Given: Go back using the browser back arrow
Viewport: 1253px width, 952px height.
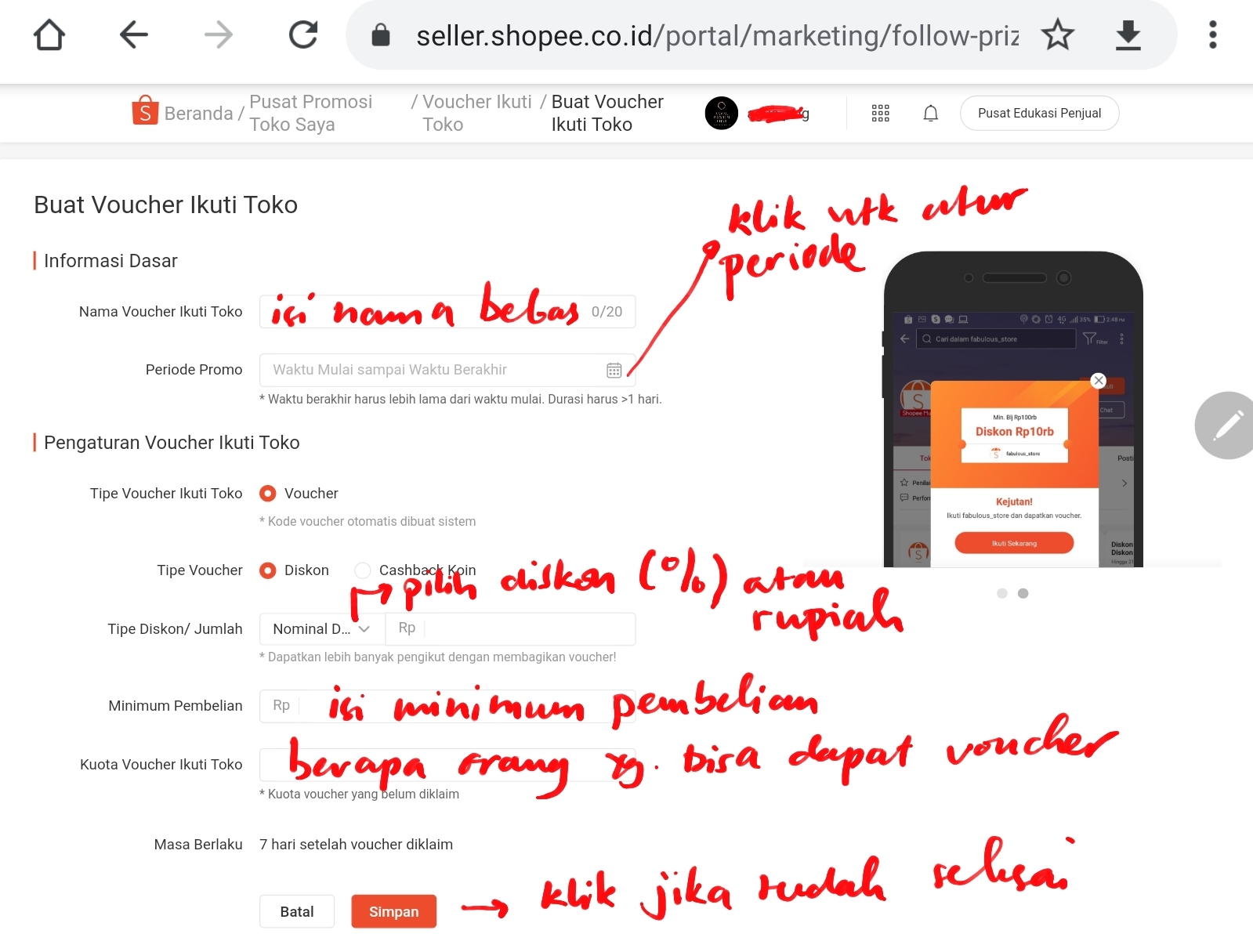Looking at the screenshot, I should click(x=134, y=35).
